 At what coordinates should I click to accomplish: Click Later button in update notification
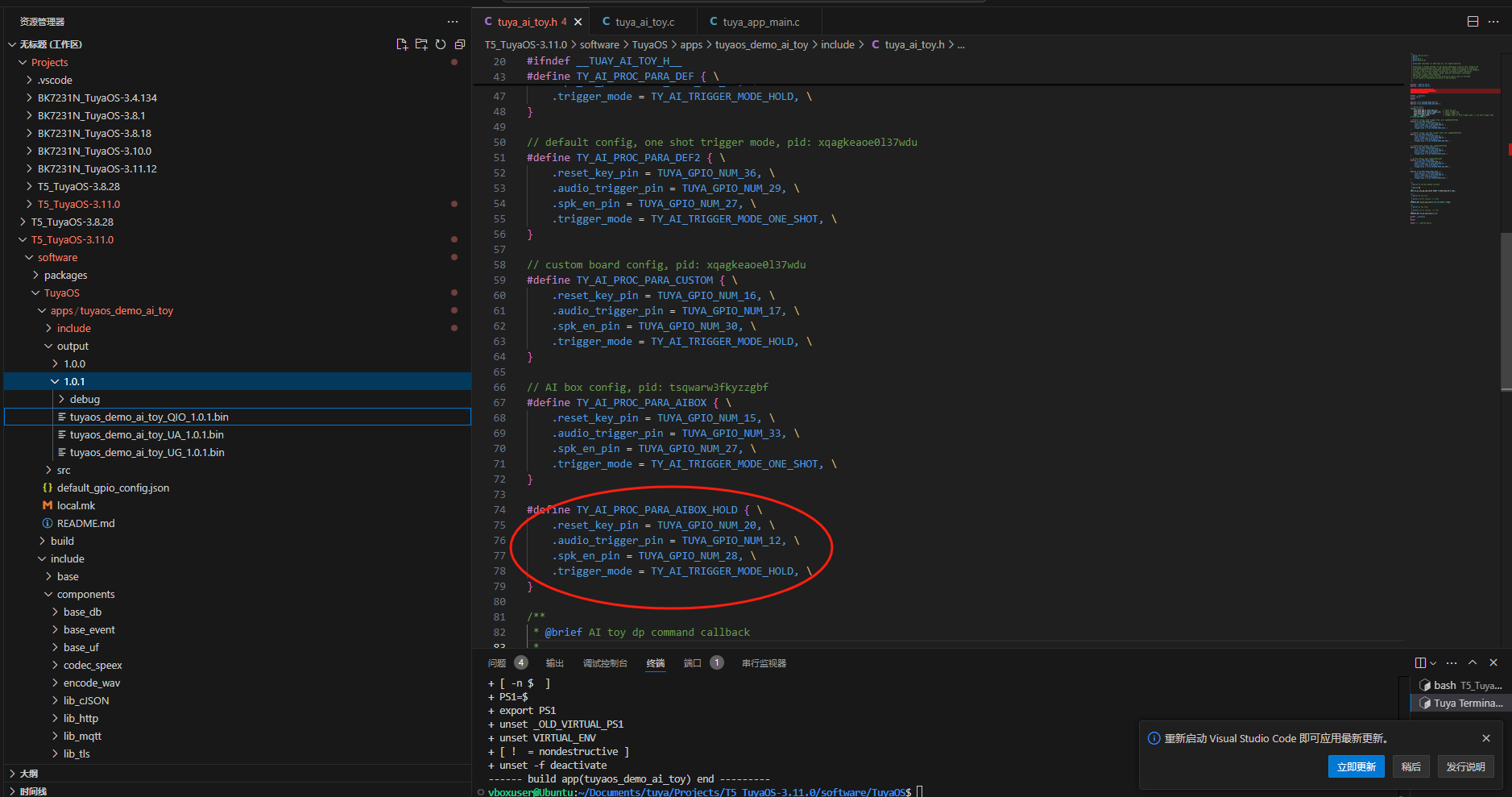pyautogui.click(x=1411, y=766)
